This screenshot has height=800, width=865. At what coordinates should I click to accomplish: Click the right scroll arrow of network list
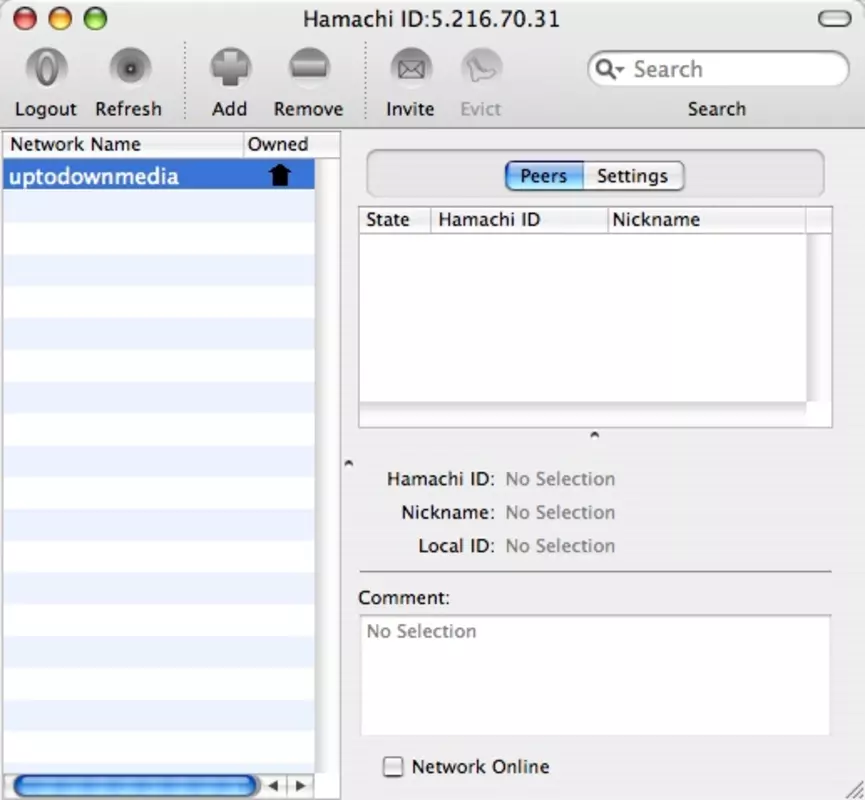301,785
